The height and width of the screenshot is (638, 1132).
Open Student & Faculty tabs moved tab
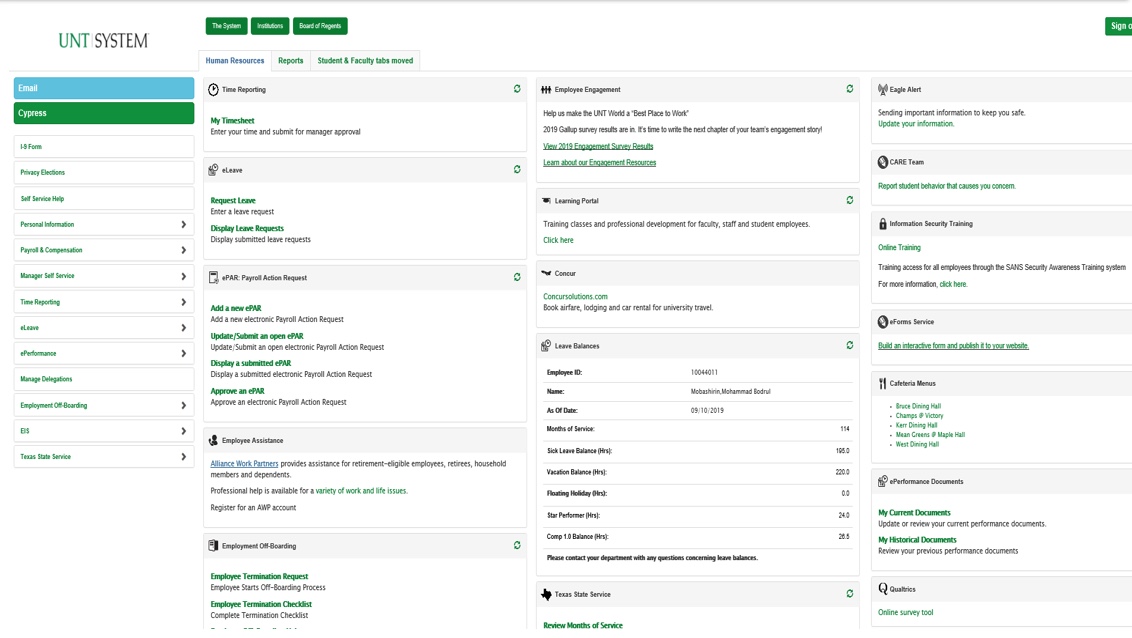365,61
